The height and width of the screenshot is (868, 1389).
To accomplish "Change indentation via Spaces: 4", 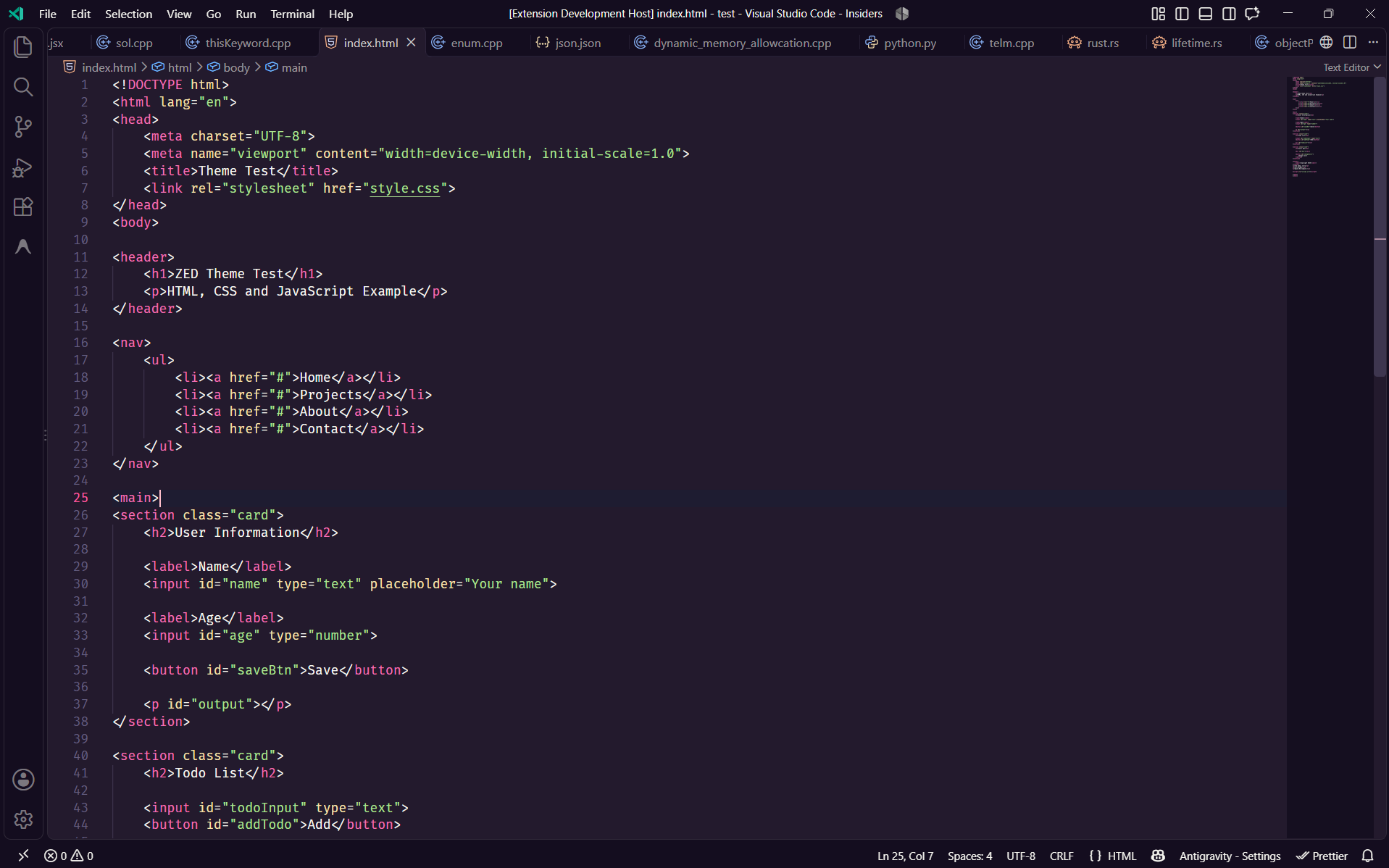I will pos(969,856).
